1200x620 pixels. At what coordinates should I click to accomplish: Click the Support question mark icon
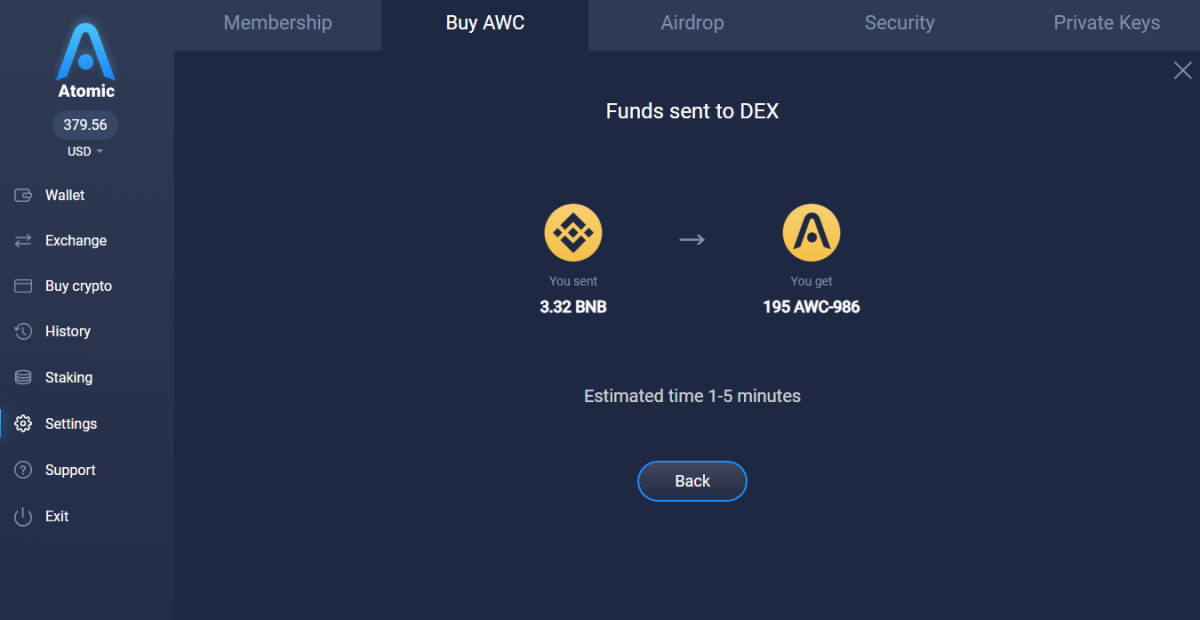(23, 470)
